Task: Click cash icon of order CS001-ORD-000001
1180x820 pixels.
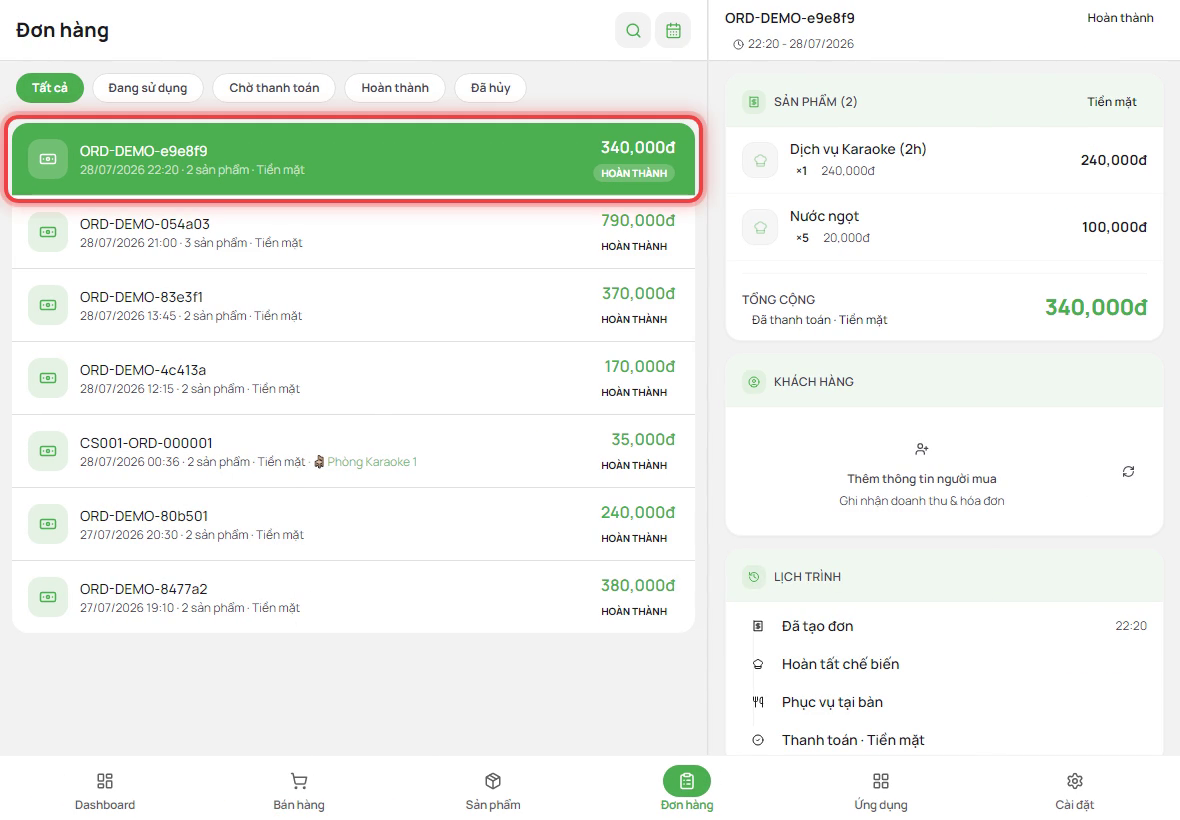Action: [x=48, y=451]
